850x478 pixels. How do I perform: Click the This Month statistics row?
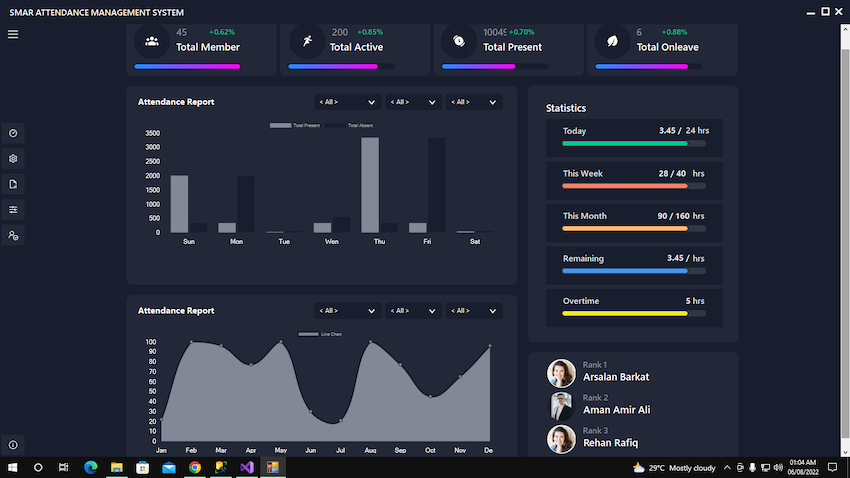click(634, 223)
